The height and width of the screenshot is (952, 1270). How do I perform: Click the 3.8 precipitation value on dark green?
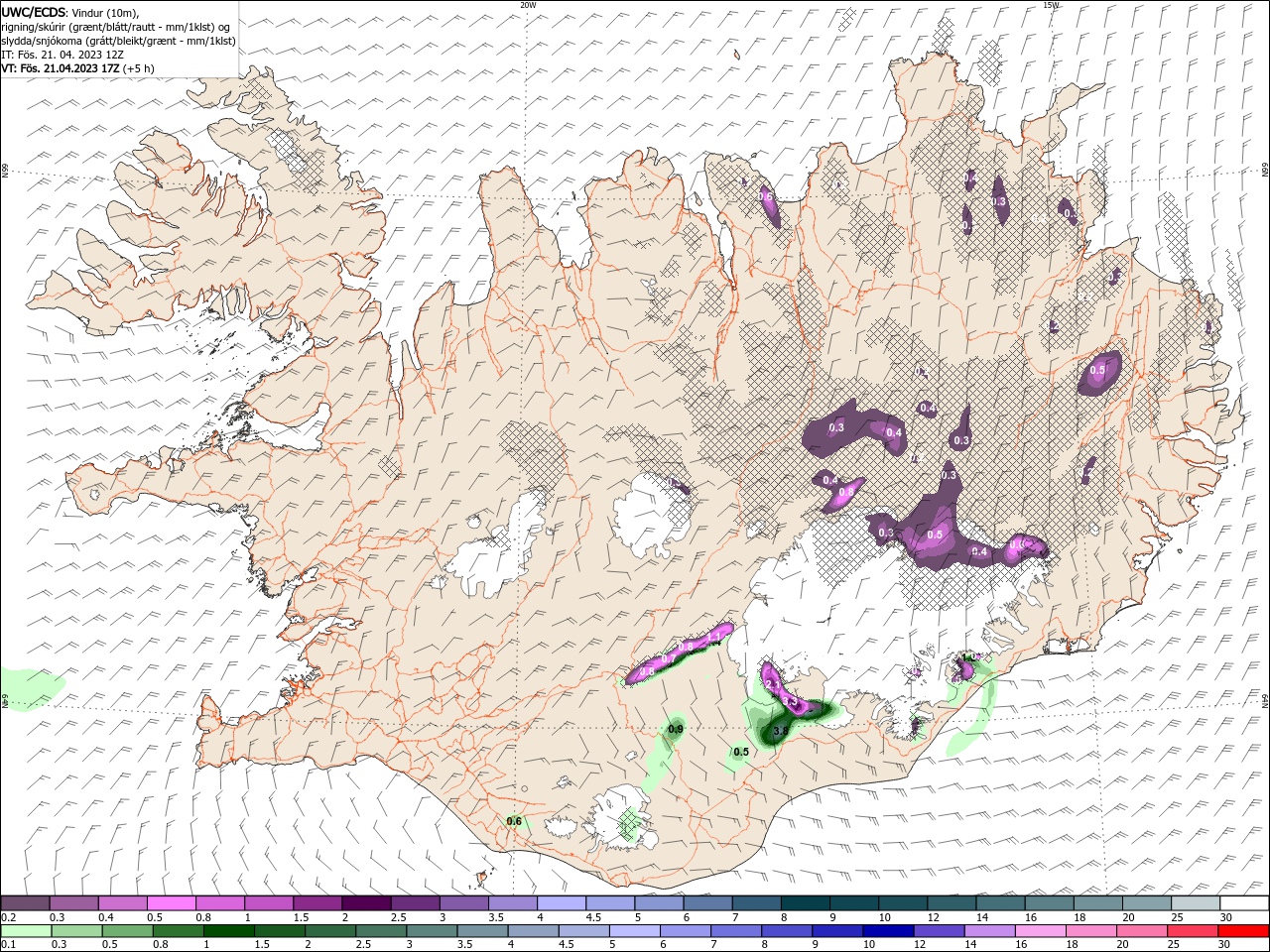point(780,732)
